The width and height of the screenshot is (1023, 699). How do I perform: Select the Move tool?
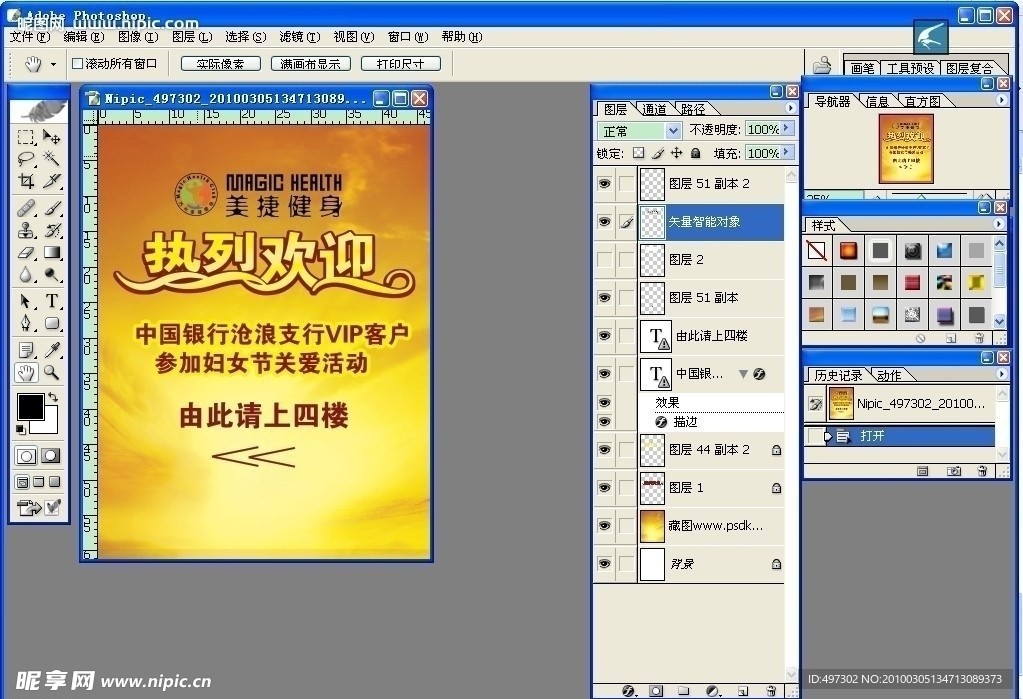click(52, 136)
